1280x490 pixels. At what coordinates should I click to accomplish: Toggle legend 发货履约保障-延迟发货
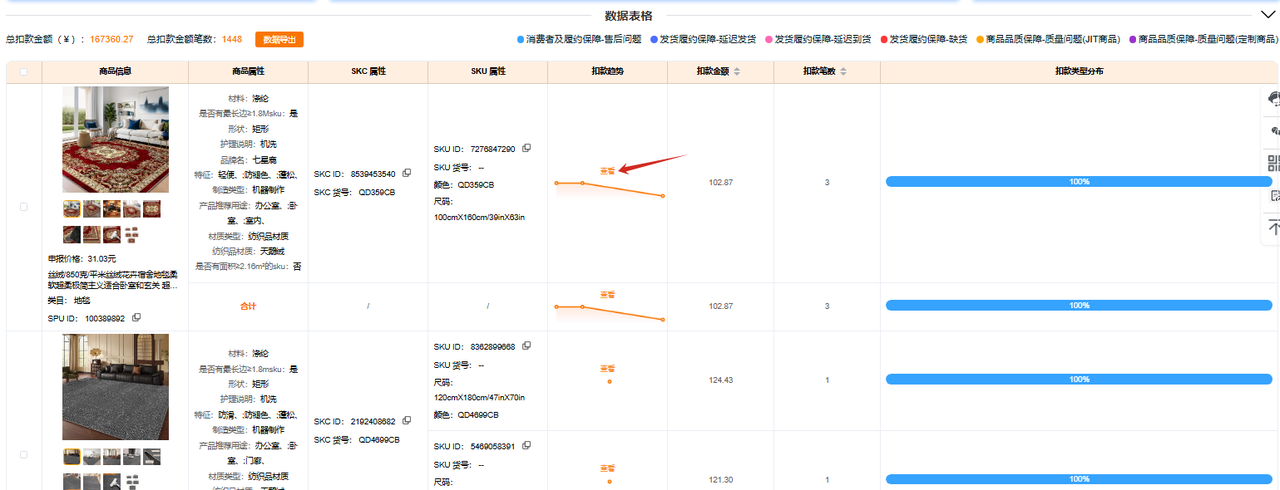coord(702,39)
